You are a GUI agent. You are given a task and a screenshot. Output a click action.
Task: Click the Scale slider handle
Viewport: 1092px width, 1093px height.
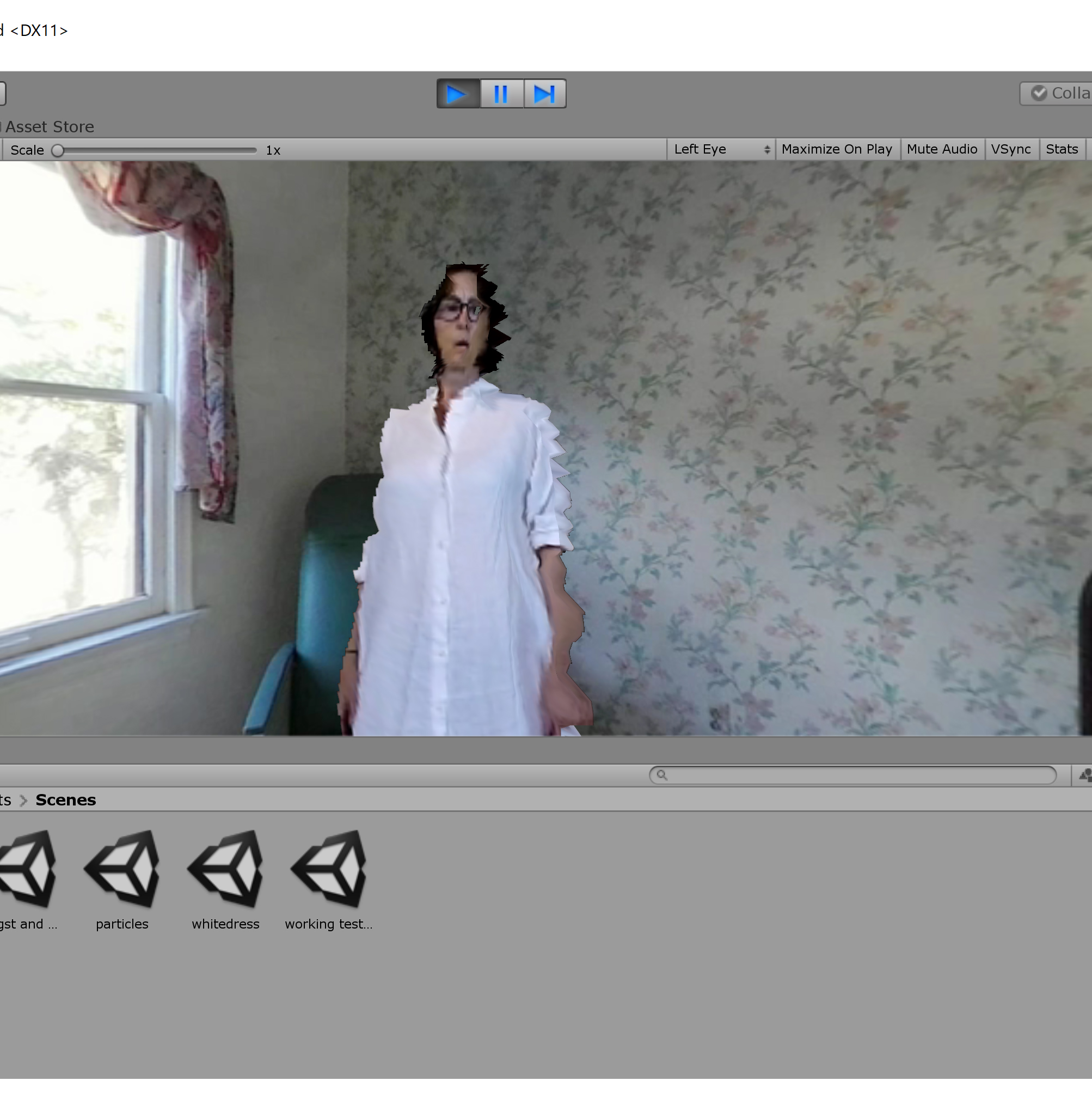(x=58, y=150)
